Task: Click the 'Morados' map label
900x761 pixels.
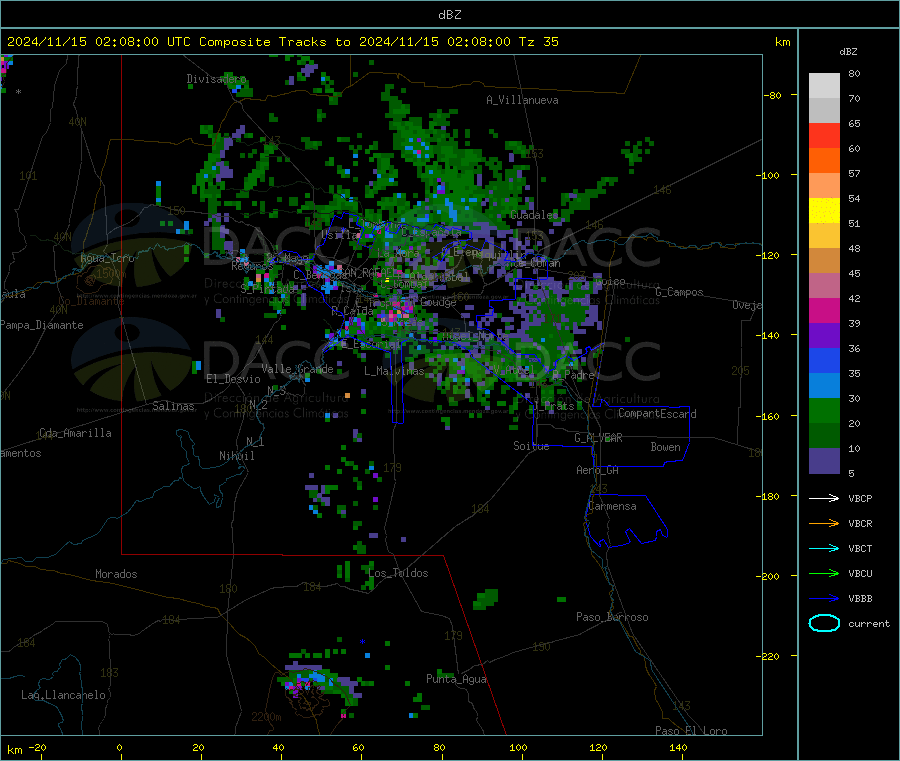Action: 116,574
